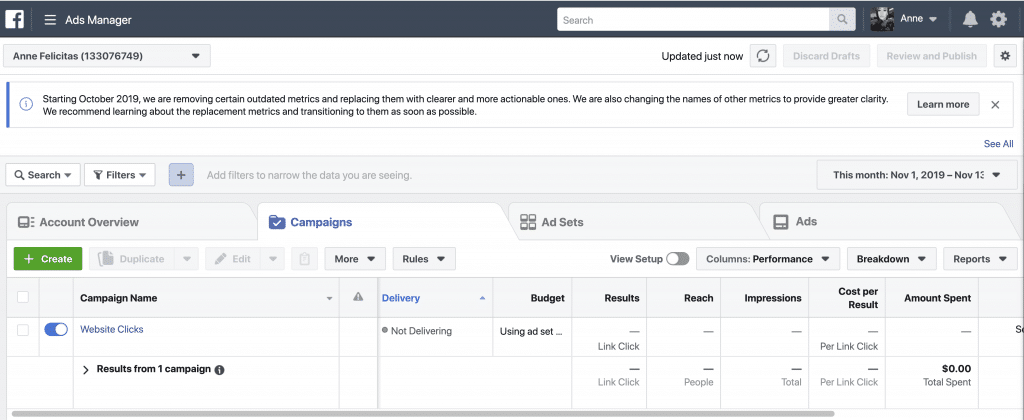The image size is (1024, 420).
Task: Click the $0.00 Total Spent value
Action: (956, 368)
